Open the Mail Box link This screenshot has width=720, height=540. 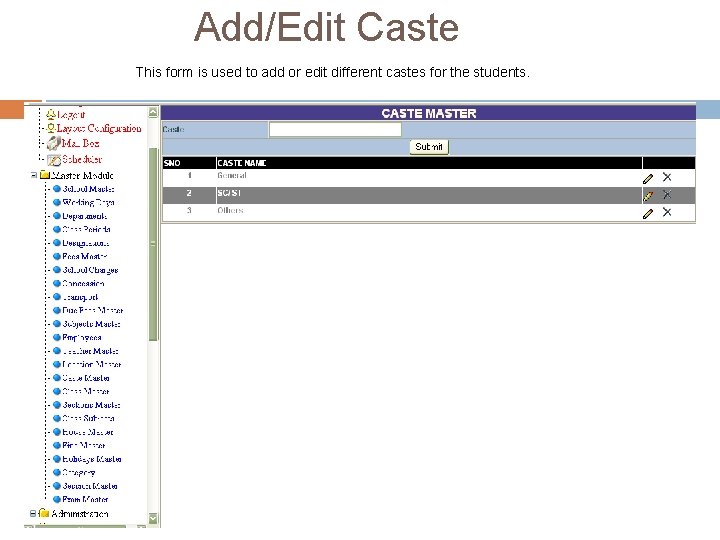[x=80, y=143]
